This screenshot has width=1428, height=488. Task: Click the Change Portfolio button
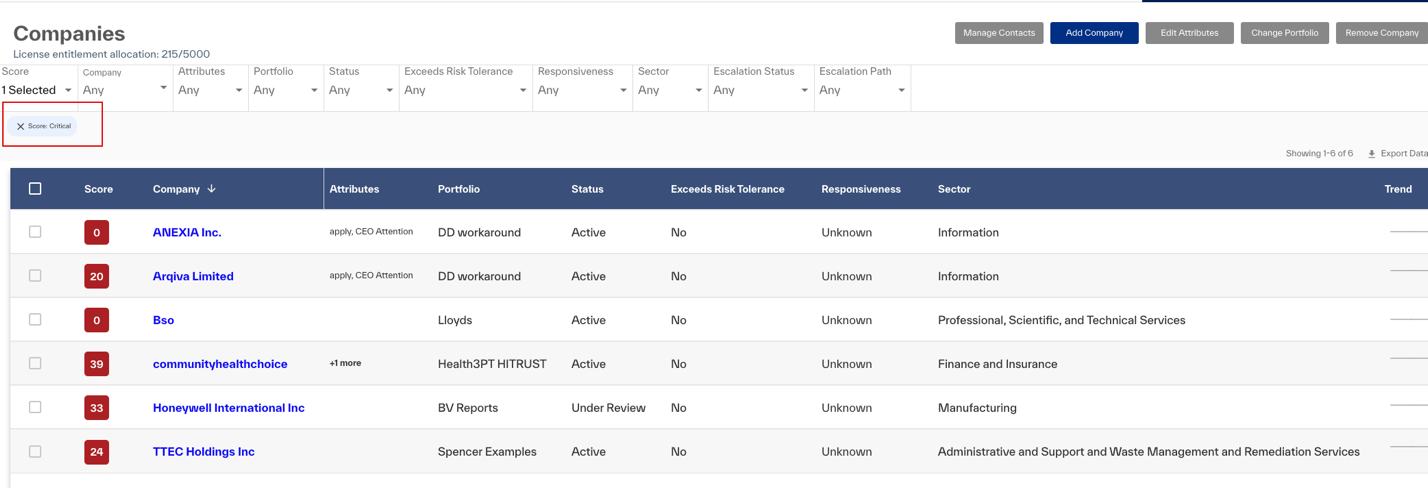tap(1285, 34)
